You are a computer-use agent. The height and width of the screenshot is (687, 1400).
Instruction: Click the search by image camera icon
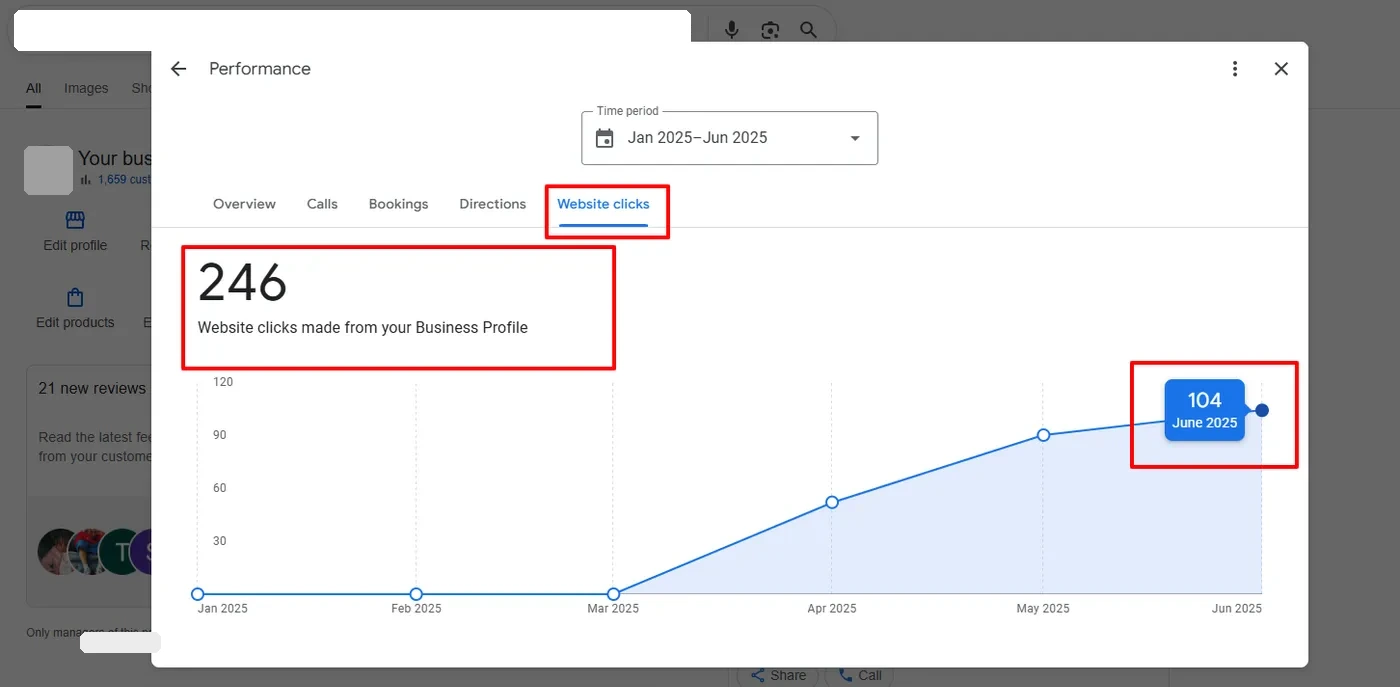click(x=770, y=30)
